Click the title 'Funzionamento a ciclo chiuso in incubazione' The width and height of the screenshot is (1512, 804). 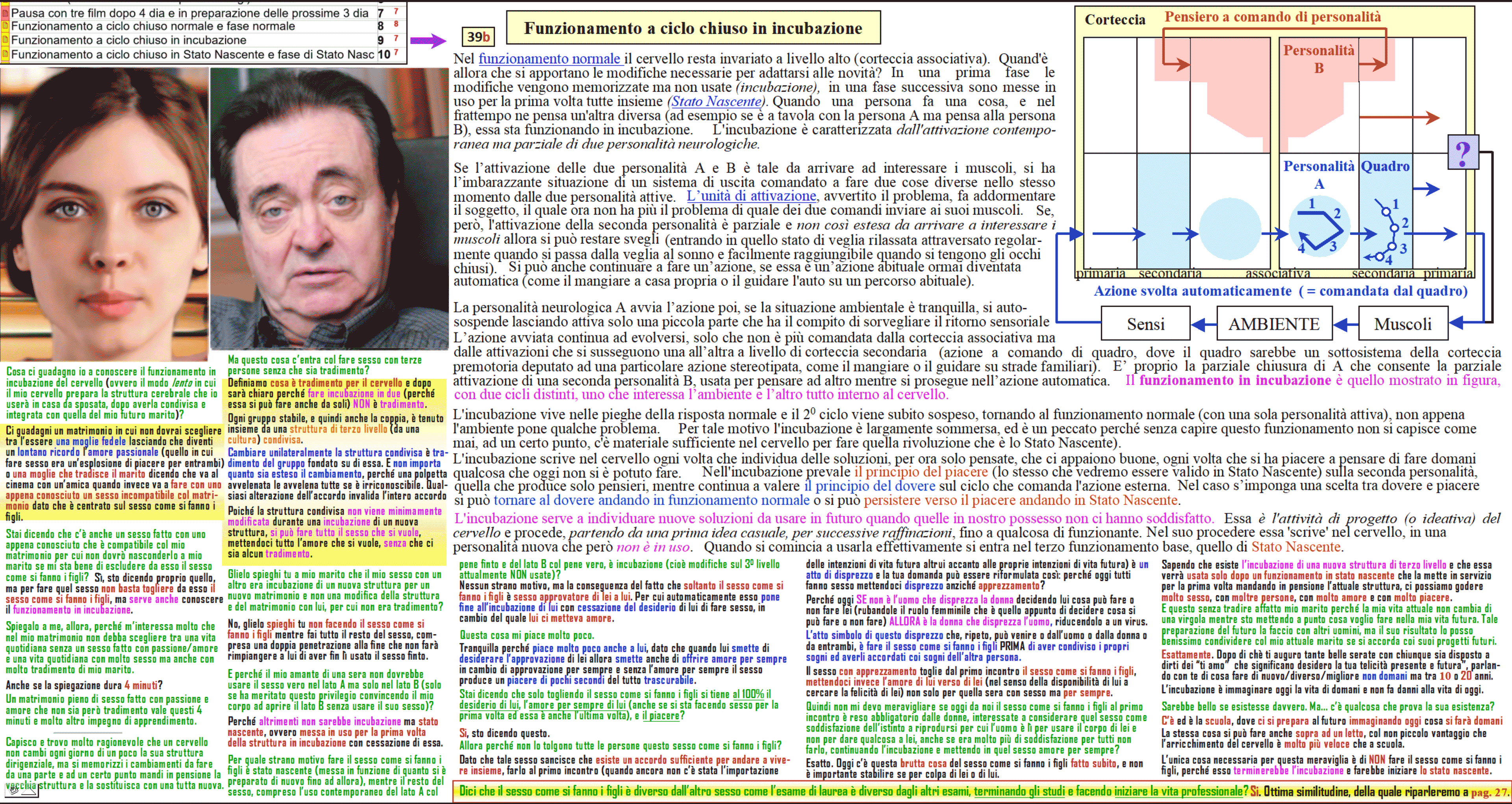pyautogui.click(x=693, y=28)
